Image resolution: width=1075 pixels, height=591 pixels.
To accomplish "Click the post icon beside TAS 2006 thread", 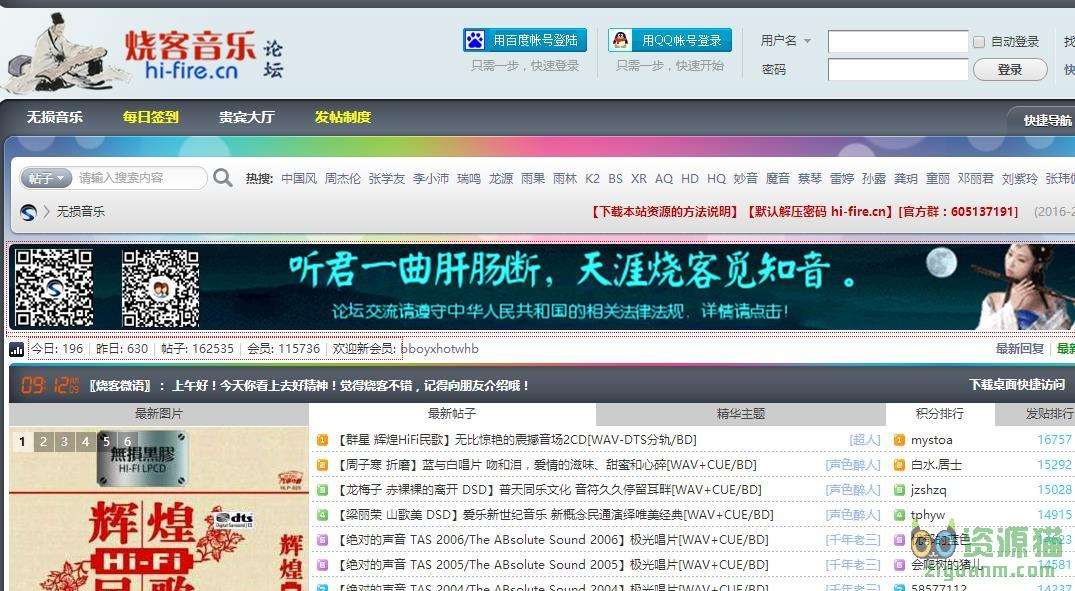I will [x=322, y=540].
